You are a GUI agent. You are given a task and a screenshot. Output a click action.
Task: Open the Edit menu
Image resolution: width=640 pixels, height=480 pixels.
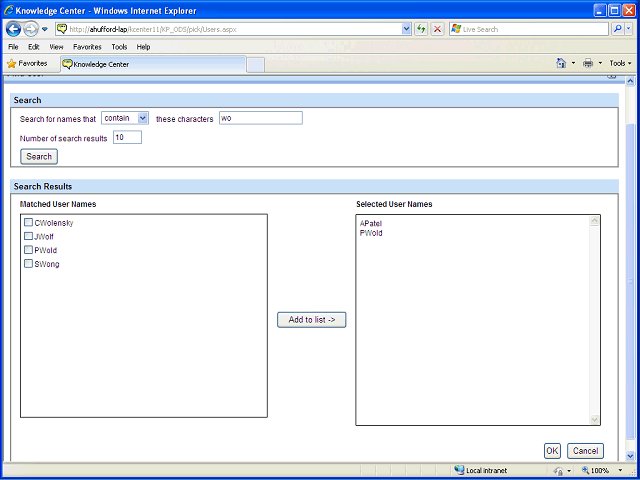click(x=33, y=47)
